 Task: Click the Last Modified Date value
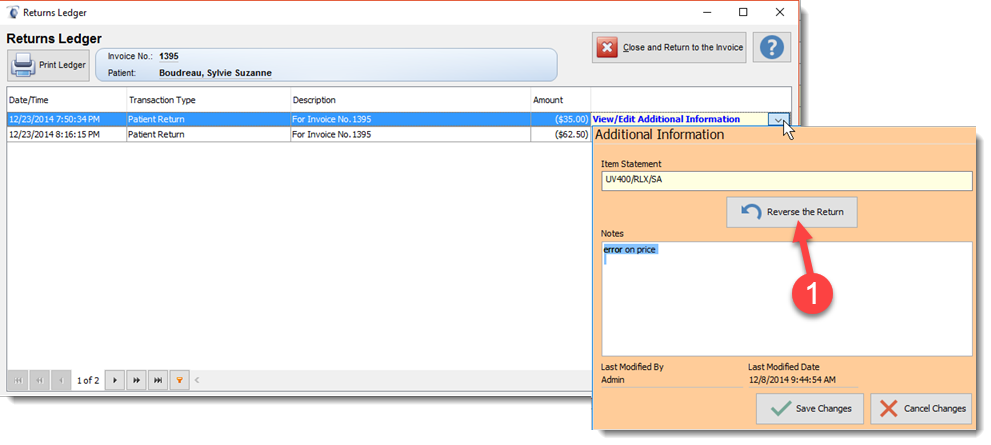pos(792,380)
